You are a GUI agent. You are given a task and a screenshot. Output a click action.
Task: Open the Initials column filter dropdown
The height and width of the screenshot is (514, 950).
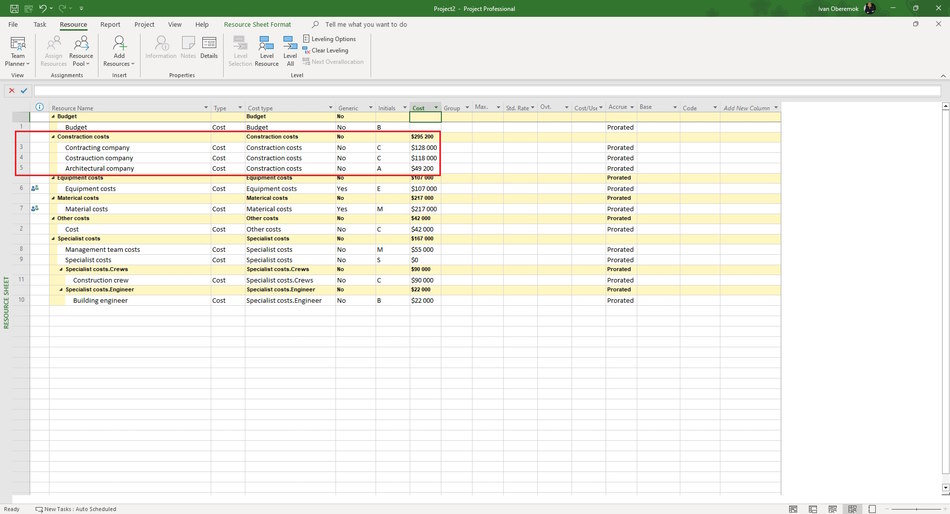(405, 108)
